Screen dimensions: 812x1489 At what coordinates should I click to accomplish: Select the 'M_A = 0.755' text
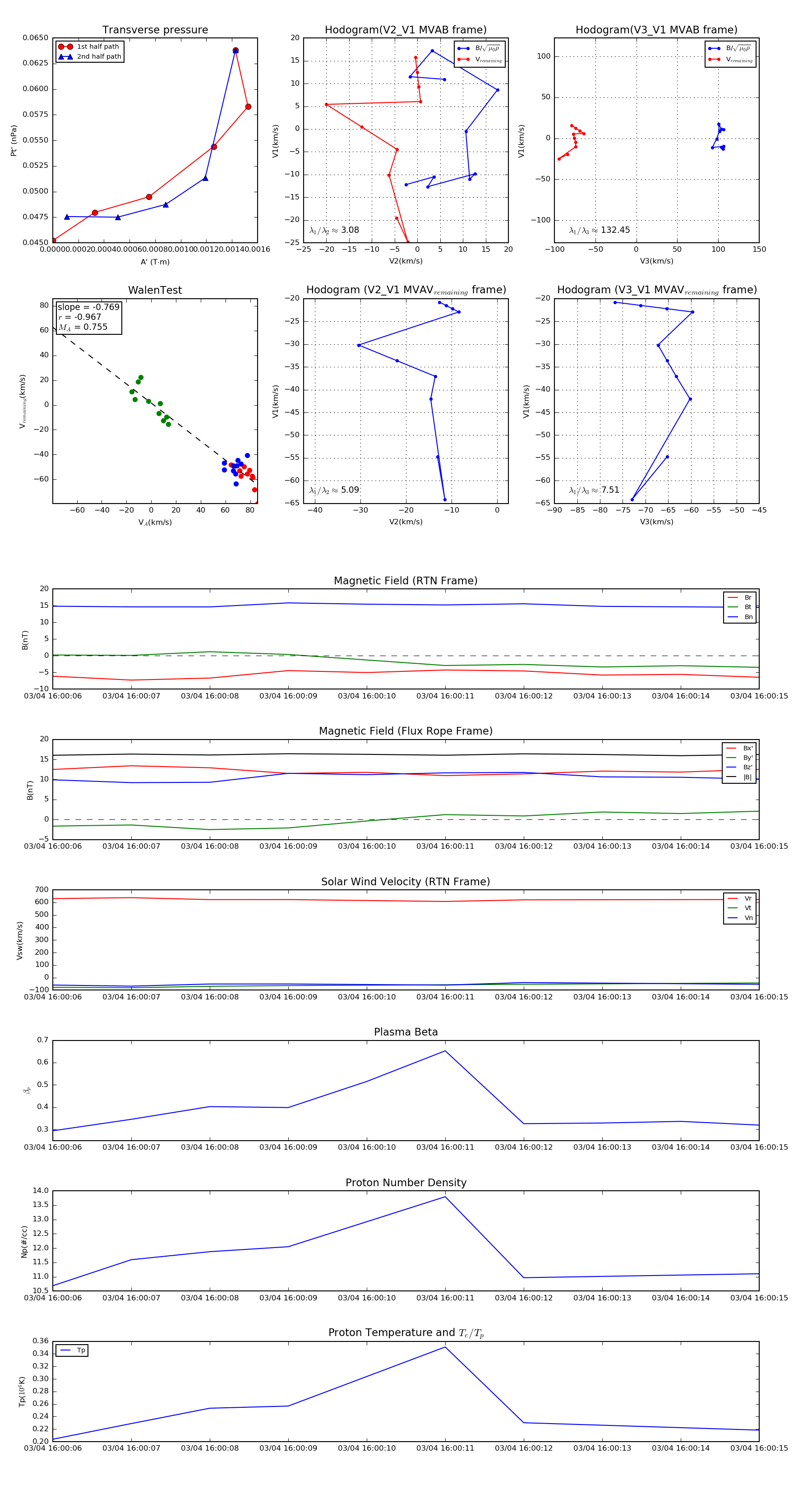tap(83, 327)
